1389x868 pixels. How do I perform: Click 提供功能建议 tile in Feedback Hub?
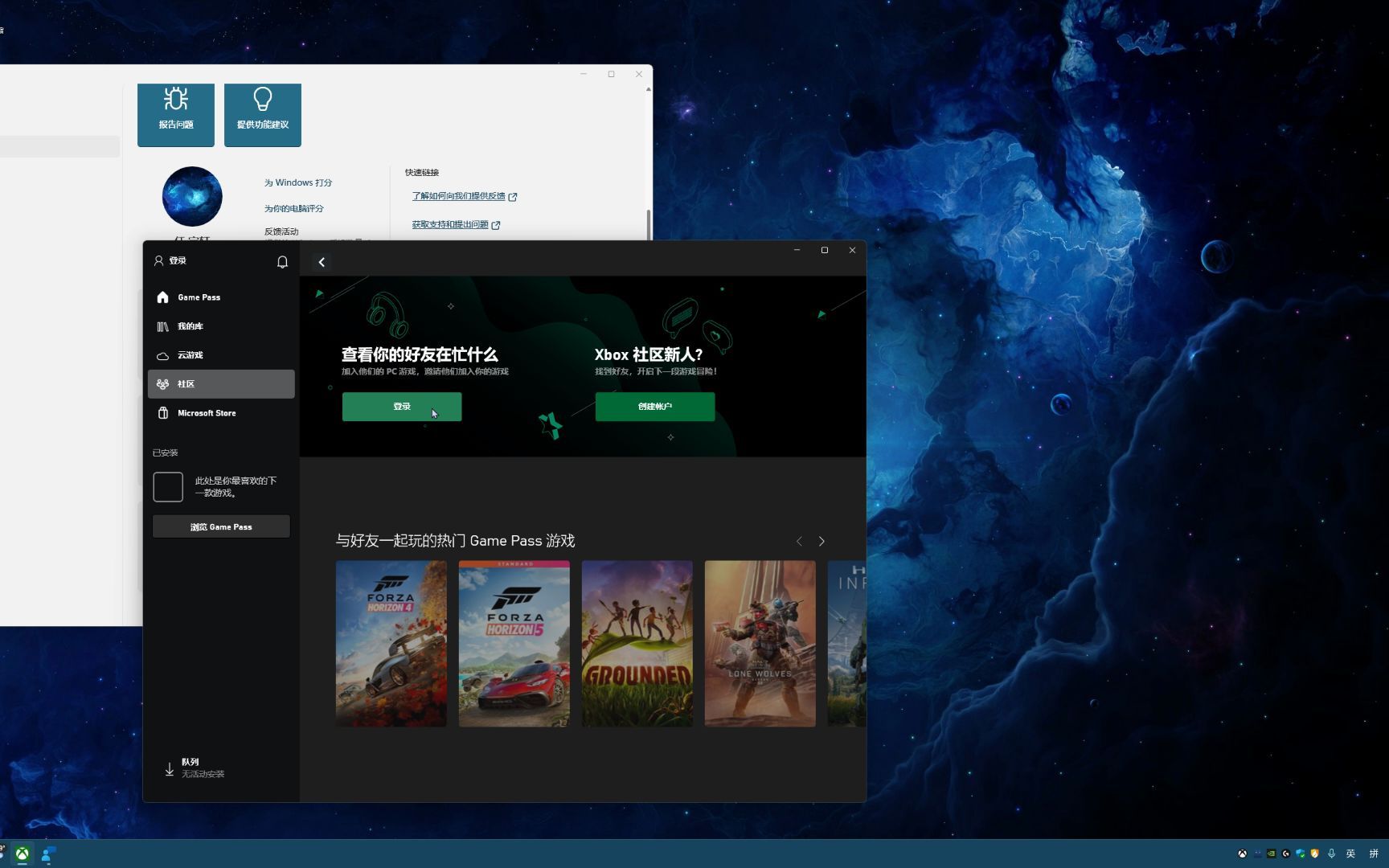click(263, 115)
